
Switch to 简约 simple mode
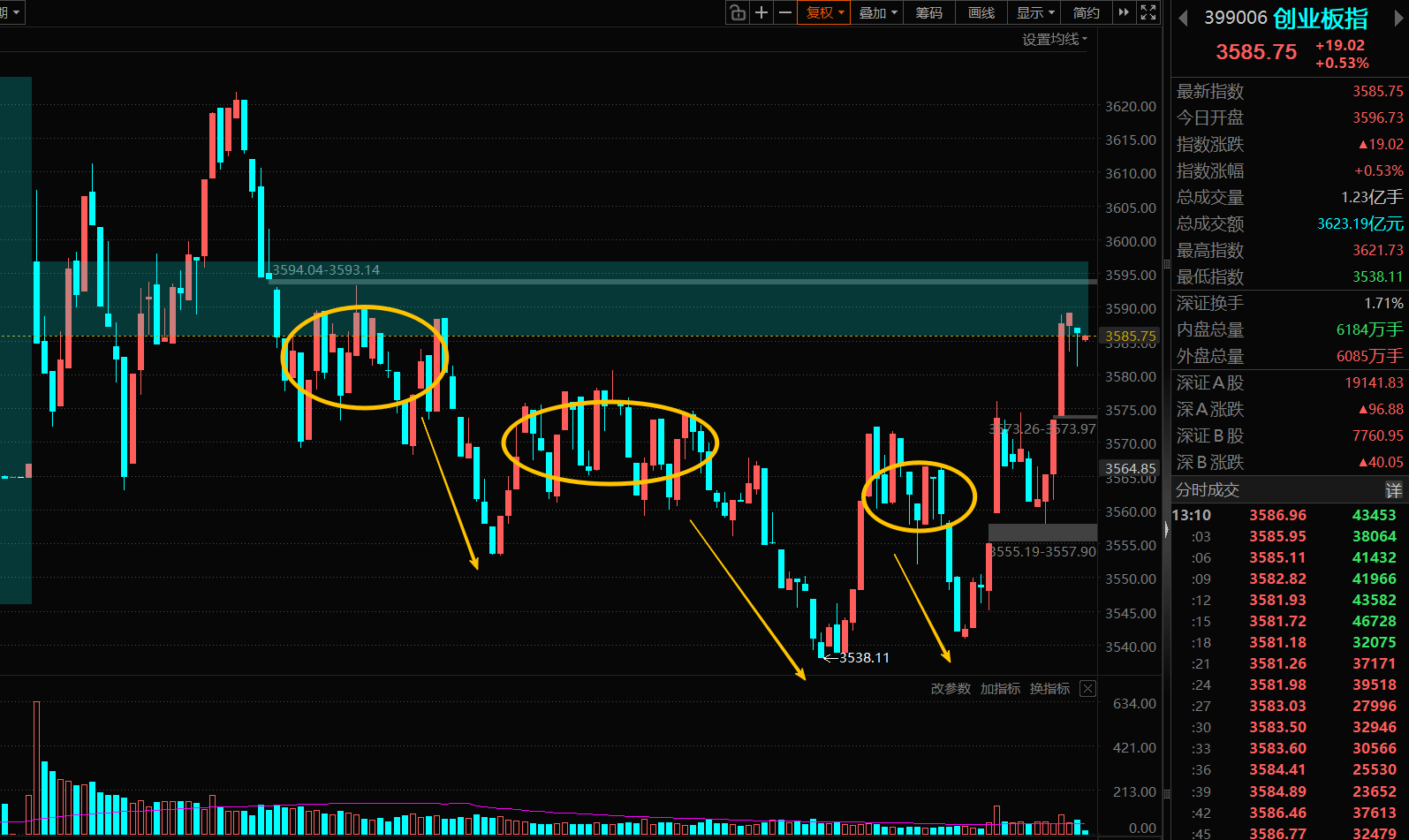coord(1087,12)
